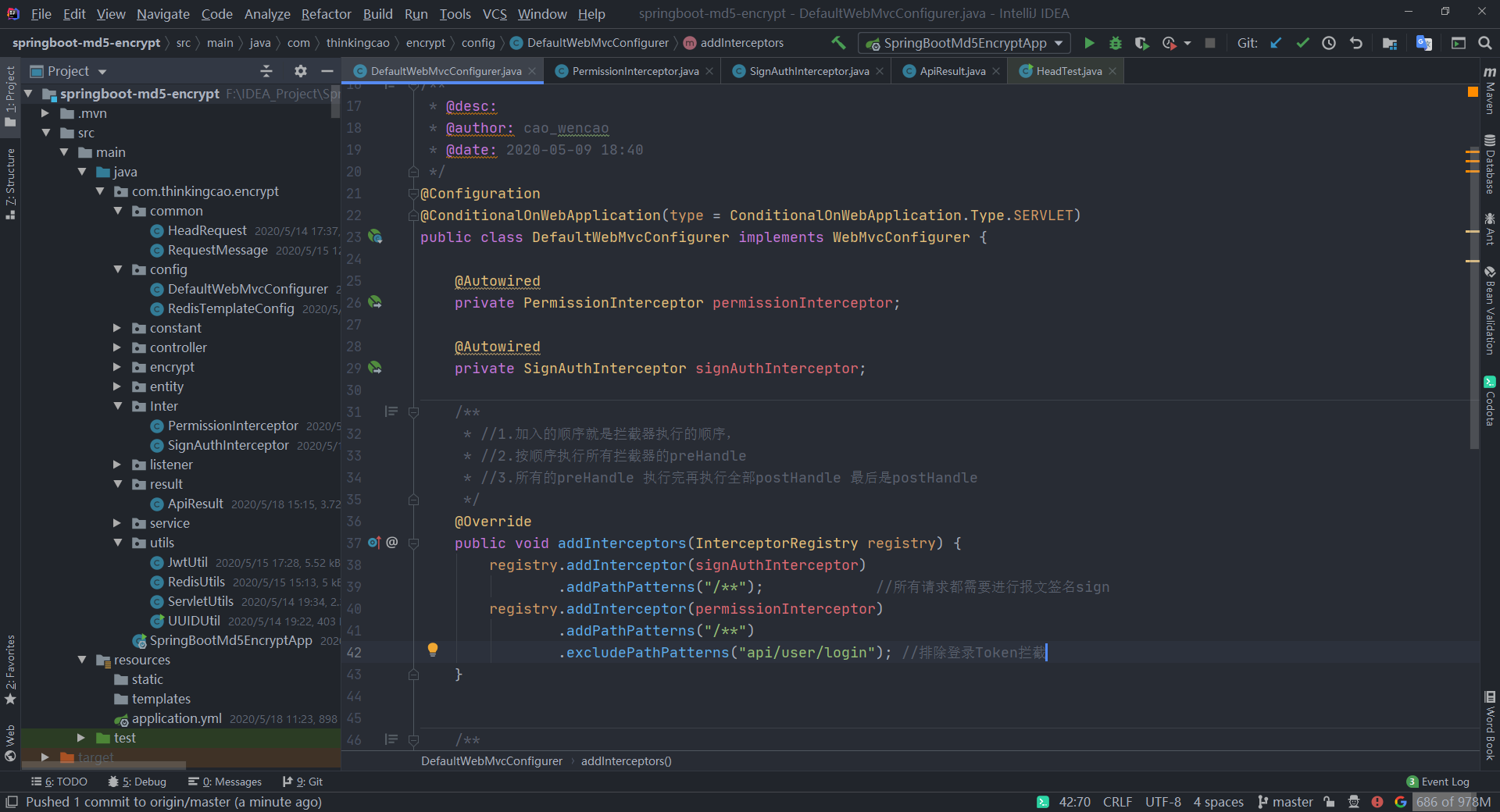The image size is (1500, 812).
Task: Toggle the Database tool window on right
Action: click(x=1490, y=165)
